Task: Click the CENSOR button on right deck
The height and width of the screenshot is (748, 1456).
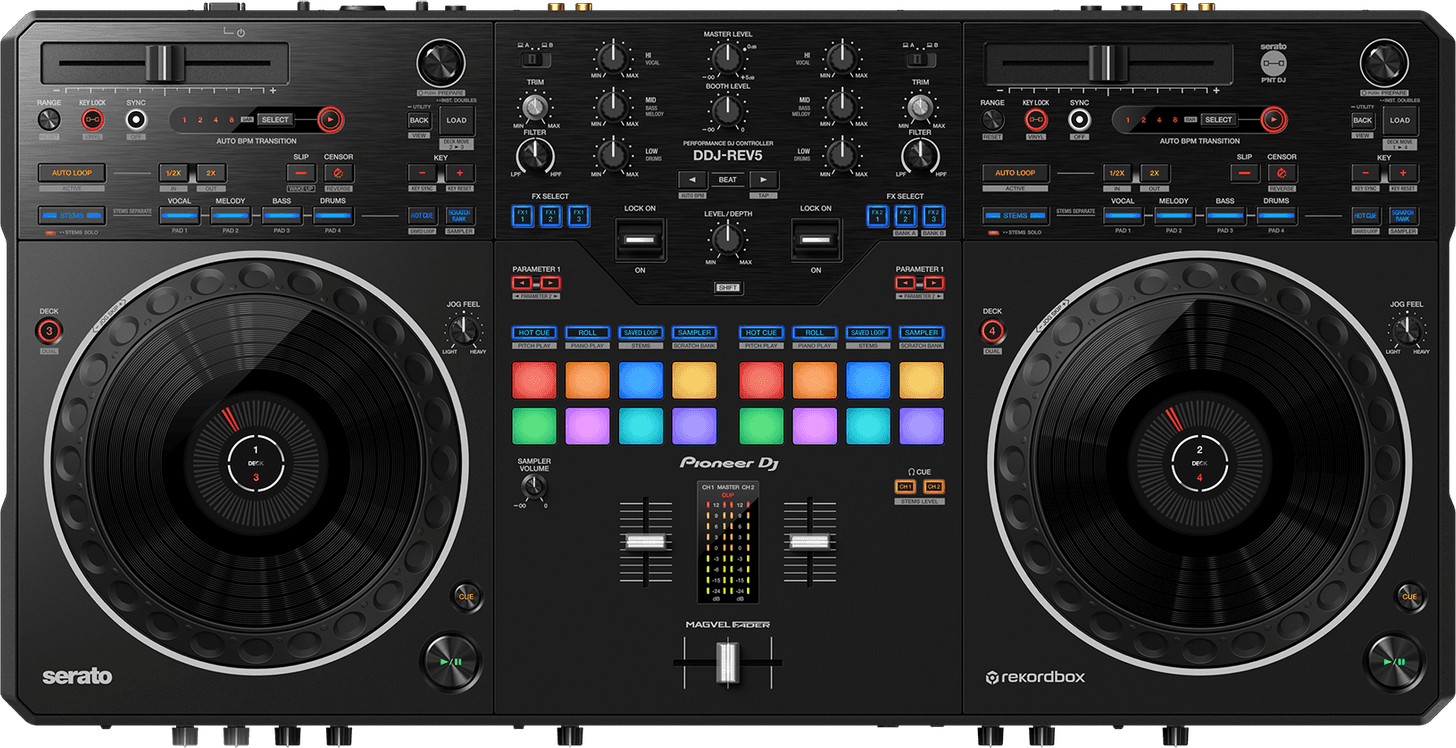Action: coord(1282,173)
